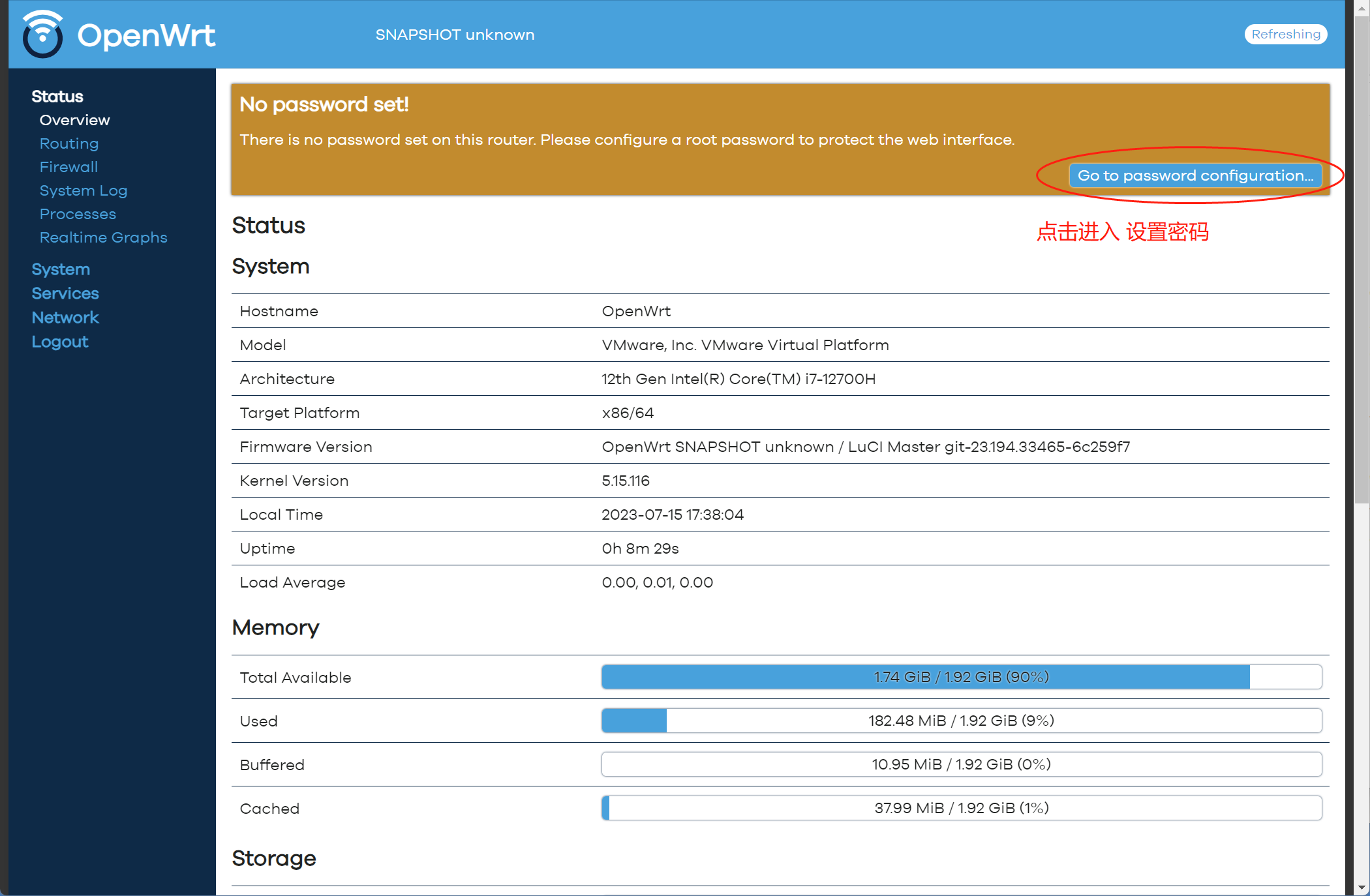This screenshot has height=896, width=1370.
Task: Click the Logout link
Action: 60,342
